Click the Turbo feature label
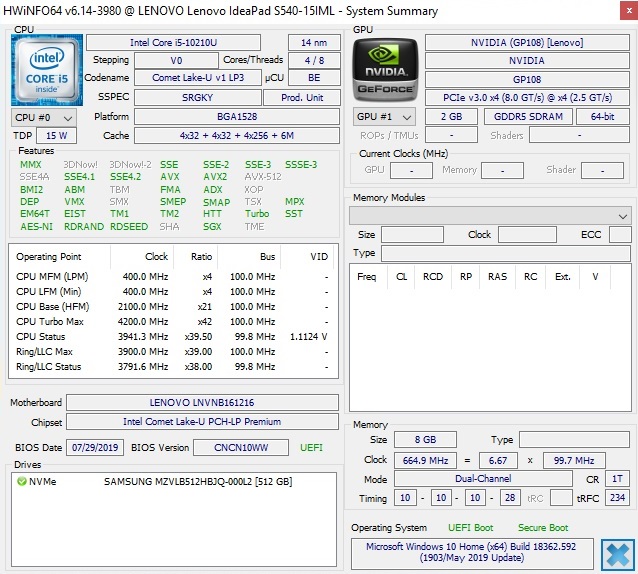The width and height of the screenshot is (638, 574). (257, 214)
